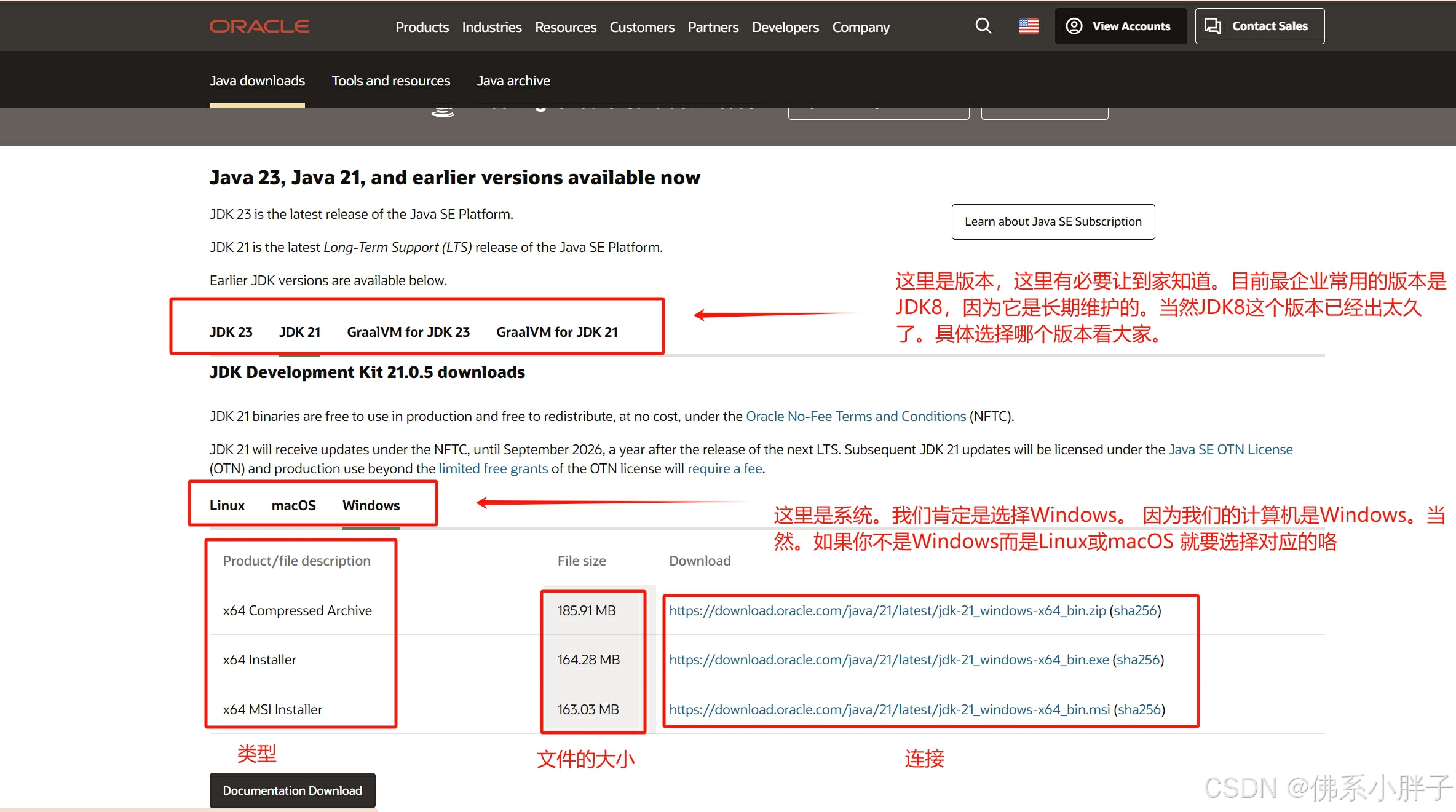Download the windows-x64_bin.zip link
Screen dimensions: 1456x812
(x=887, y=610)
